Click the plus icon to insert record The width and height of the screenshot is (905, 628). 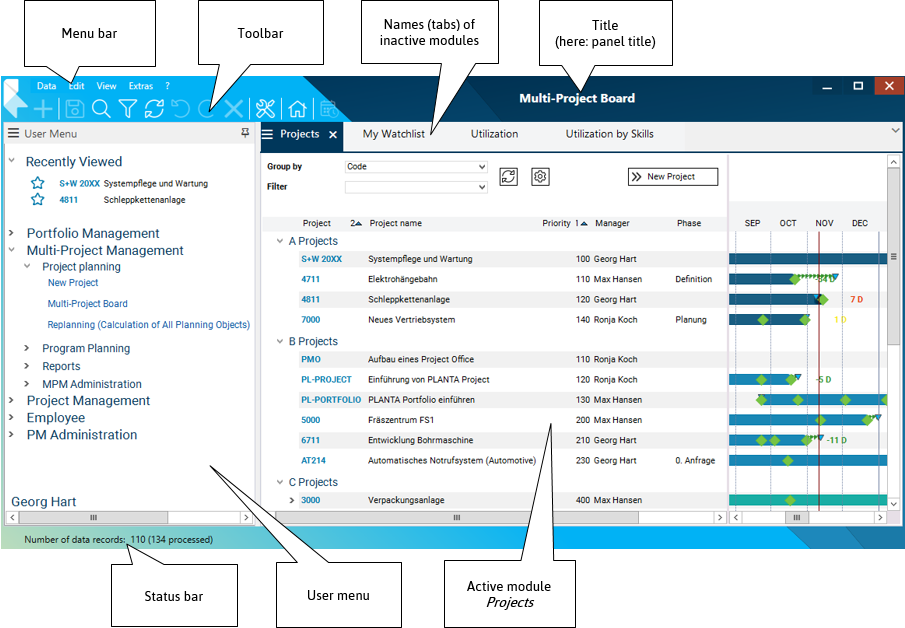point(44,109)
